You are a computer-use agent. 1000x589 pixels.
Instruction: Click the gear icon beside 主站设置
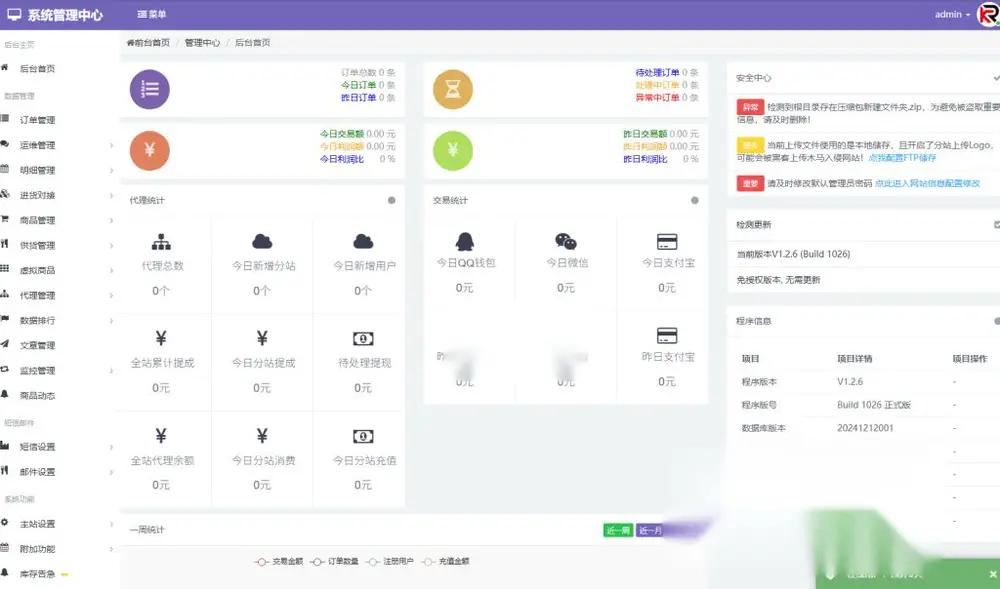(x=4, y=523)
